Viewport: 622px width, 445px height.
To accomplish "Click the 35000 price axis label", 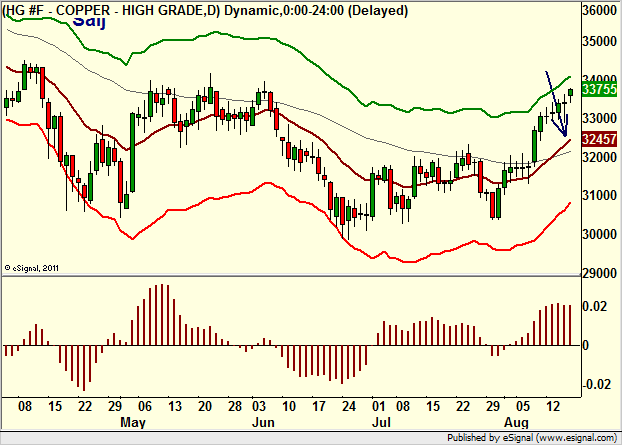I will tap(600, 41).
